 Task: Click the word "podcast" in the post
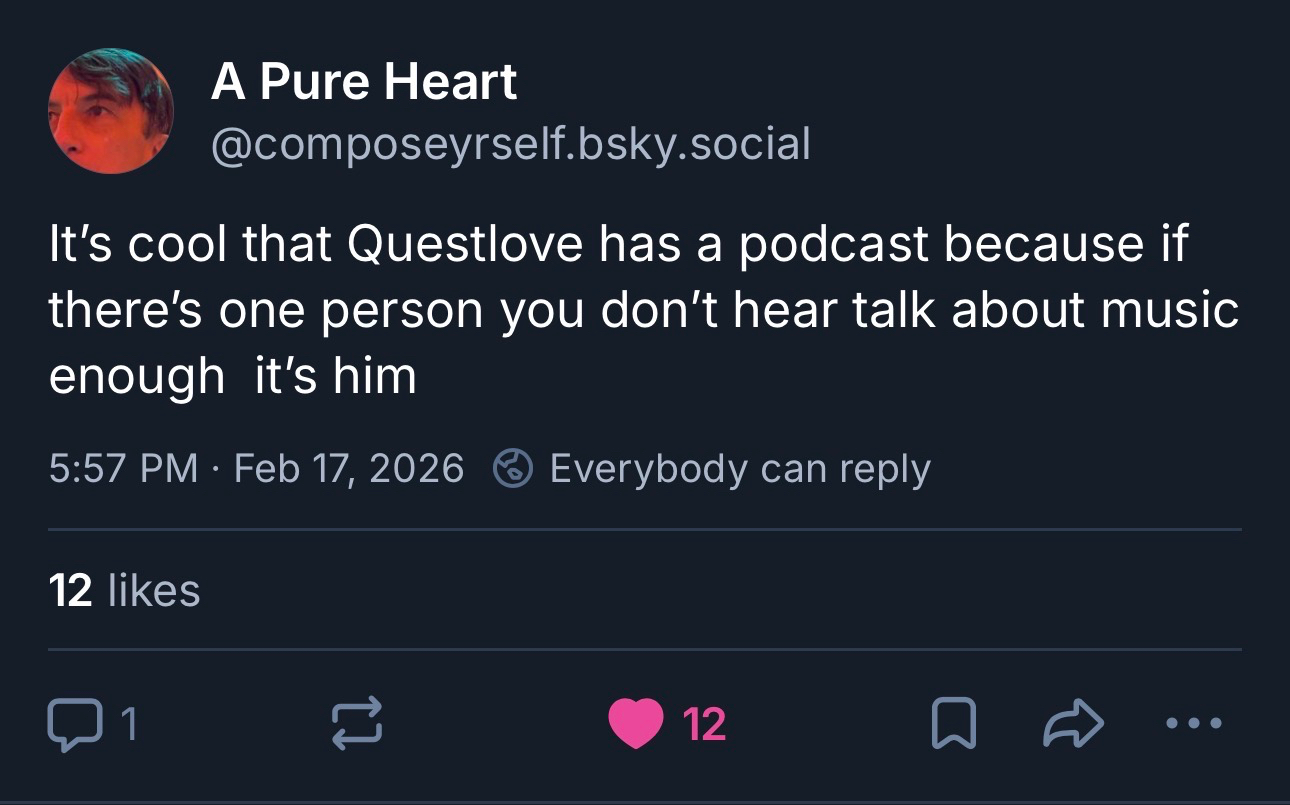point(835,246)
